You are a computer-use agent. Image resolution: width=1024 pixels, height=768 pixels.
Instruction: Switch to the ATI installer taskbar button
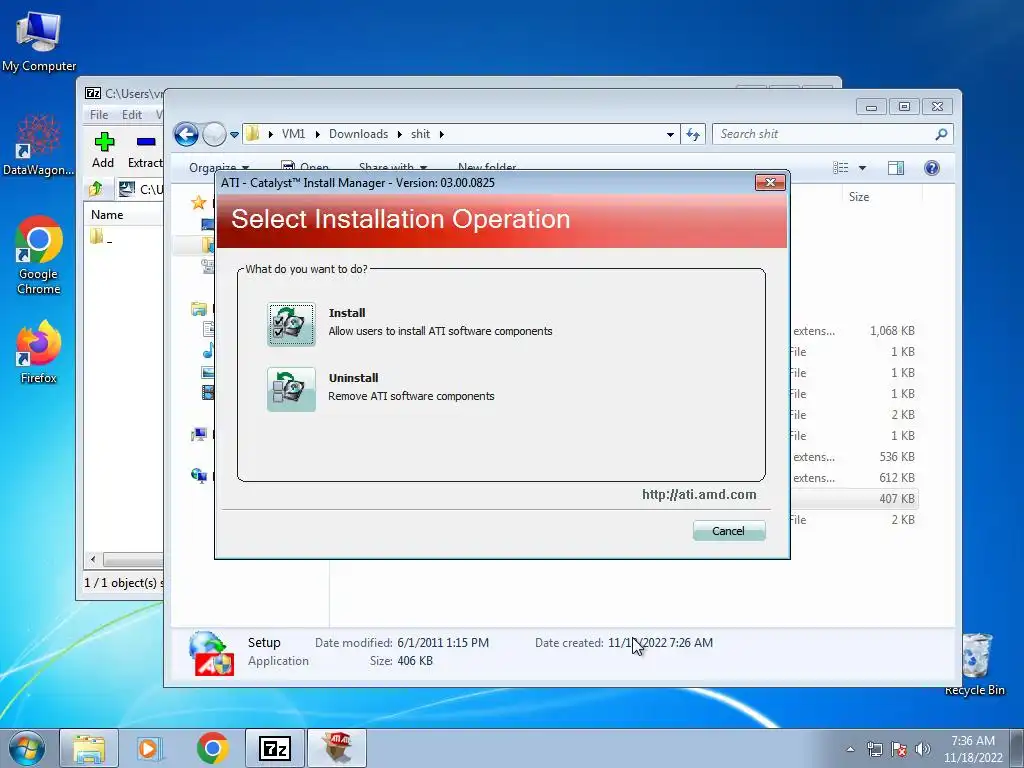(336, 748)
